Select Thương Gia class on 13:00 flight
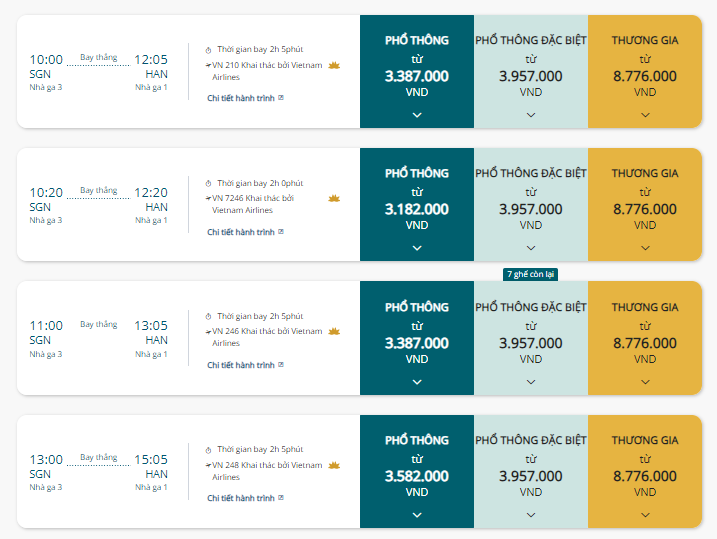The image size is (717, 539). click(x=645, y=472)
